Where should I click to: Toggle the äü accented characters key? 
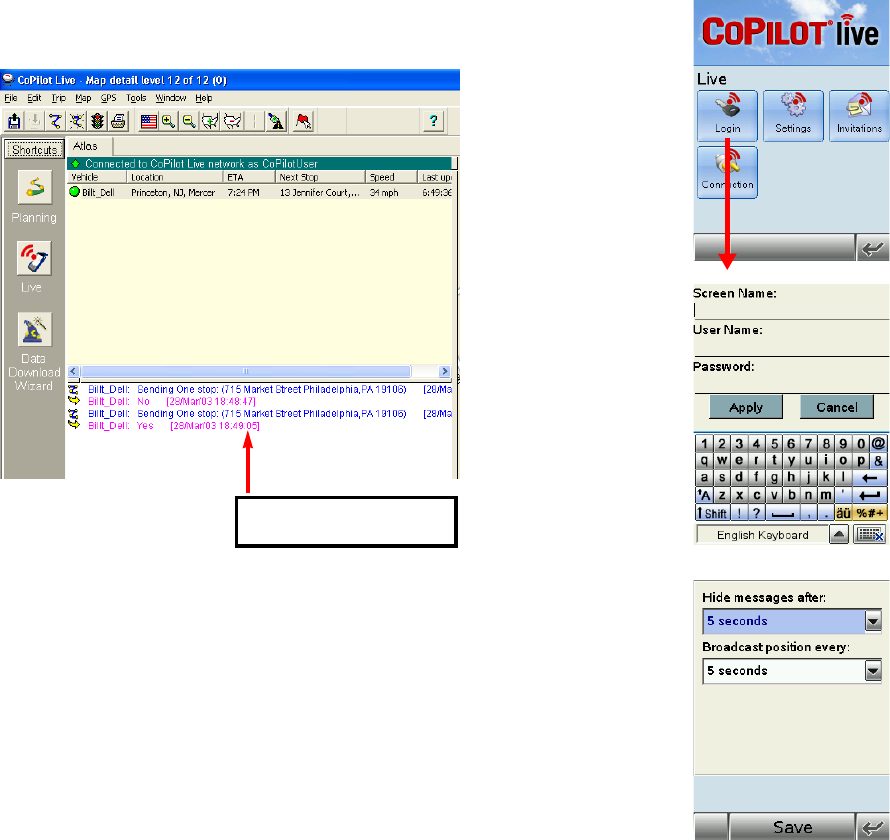click(x=843, y=513)
